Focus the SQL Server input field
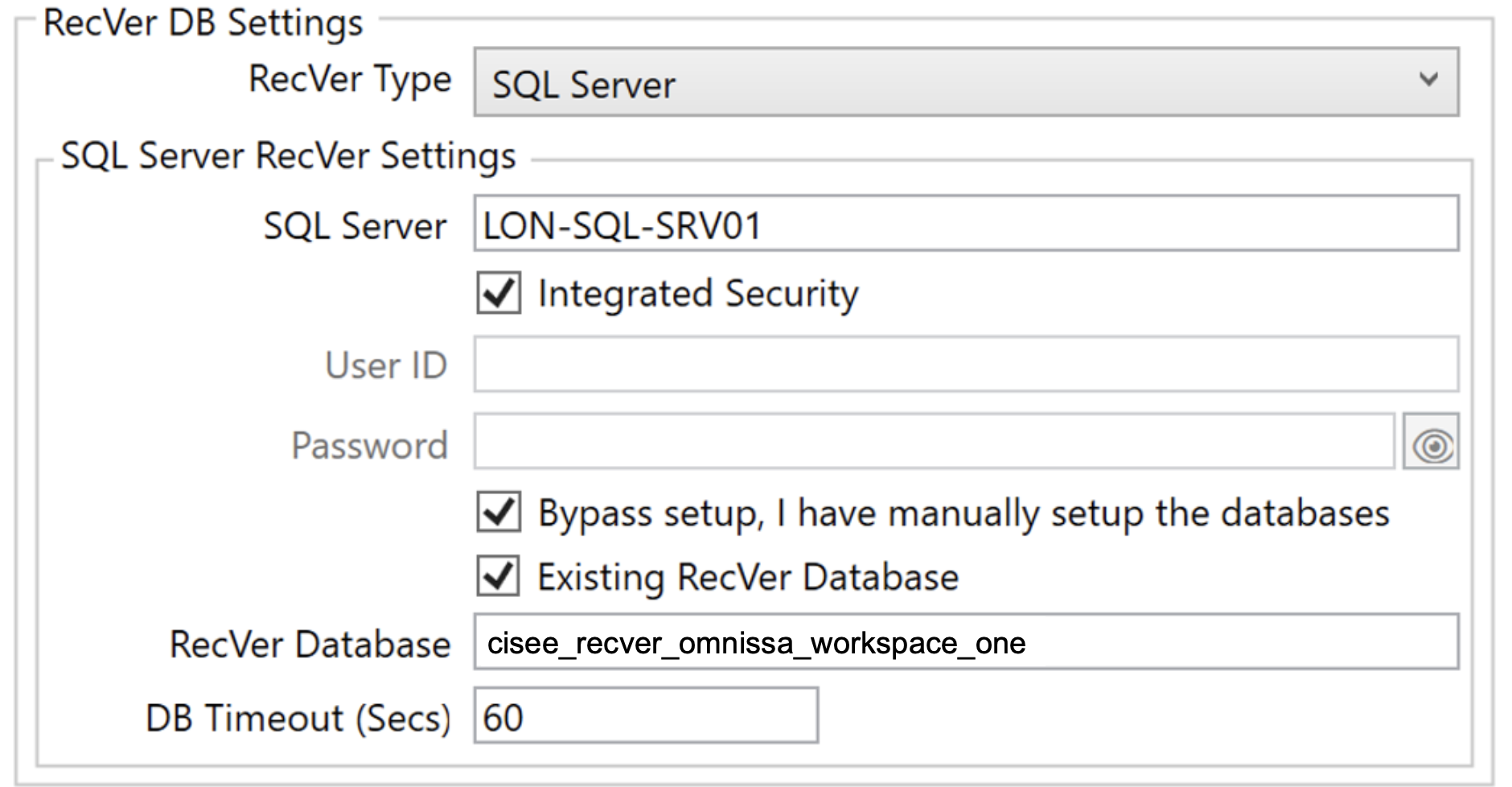 (x=966, y=224)
